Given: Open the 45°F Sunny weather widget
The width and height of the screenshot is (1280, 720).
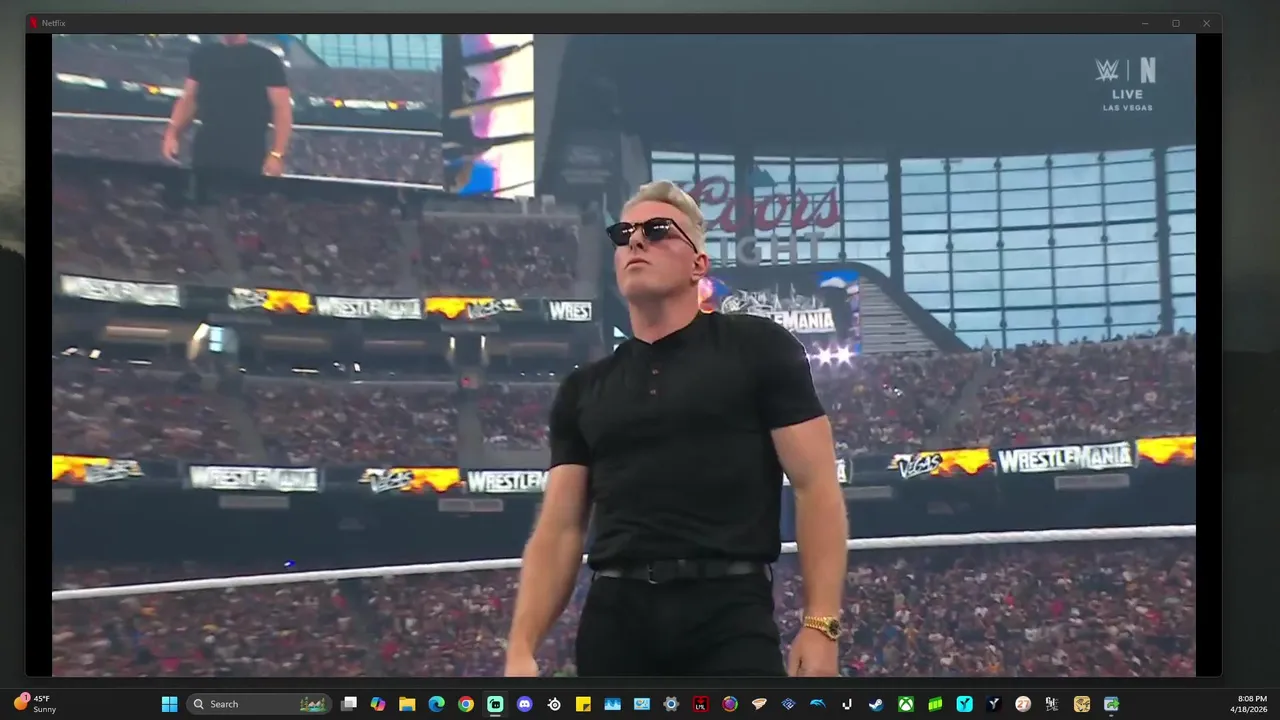Looking at the screenshot, I should [x=35, y=704].
